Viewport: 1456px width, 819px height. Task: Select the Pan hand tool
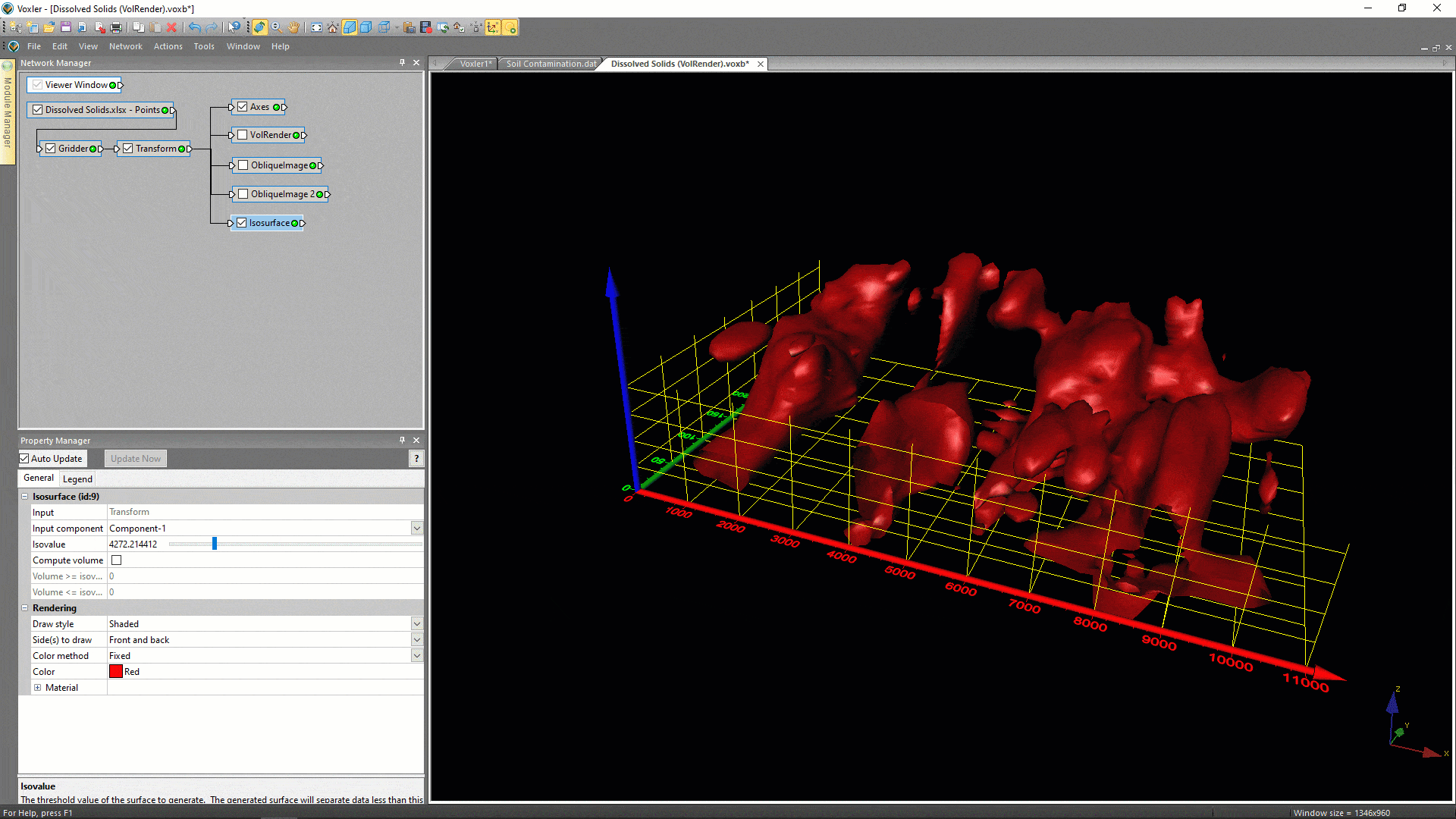(293, 27)
